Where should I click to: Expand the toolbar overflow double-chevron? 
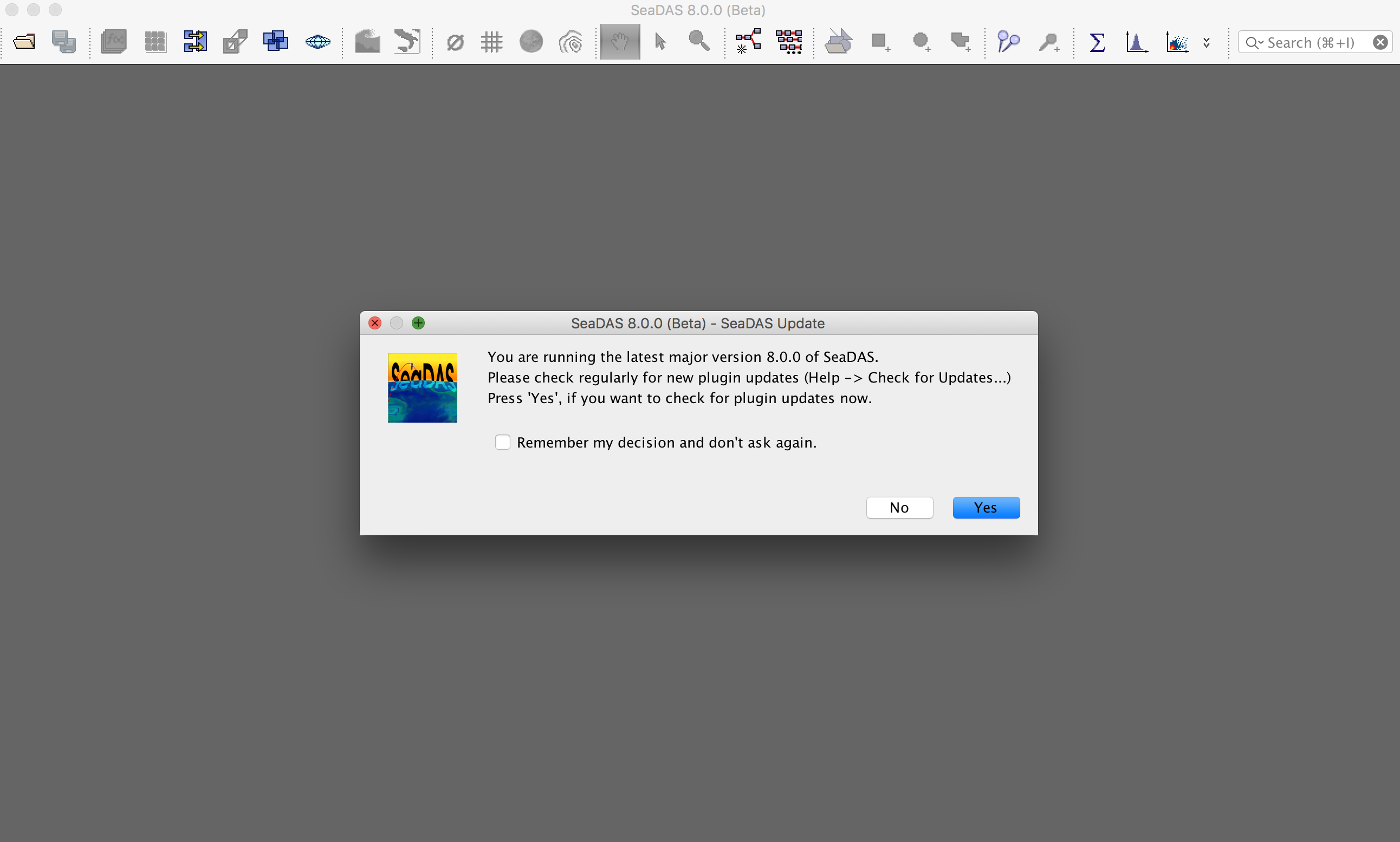tap(1207, 43)
